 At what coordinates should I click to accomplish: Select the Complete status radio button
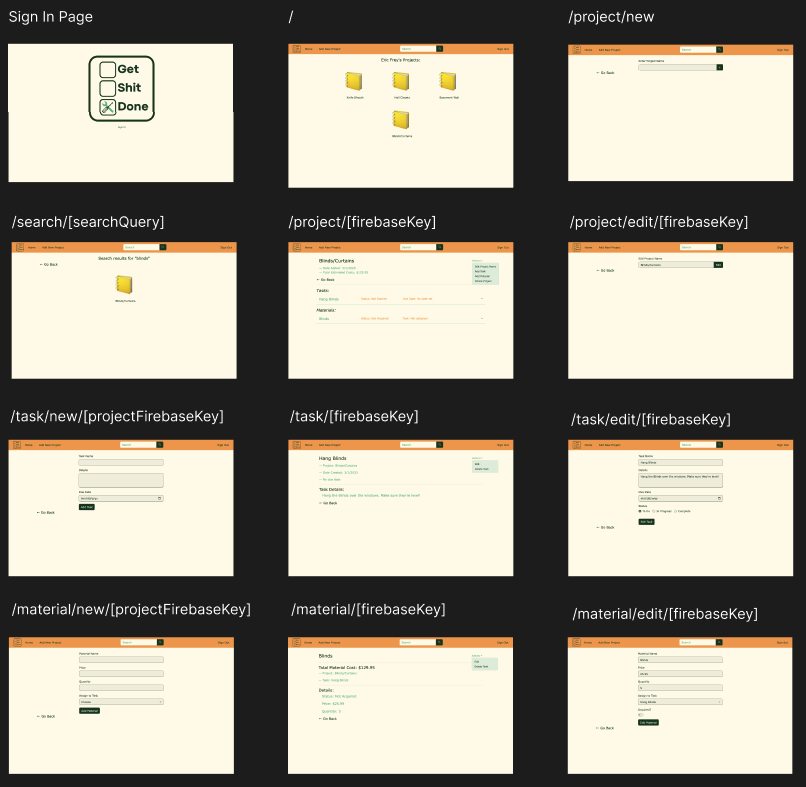677,511
